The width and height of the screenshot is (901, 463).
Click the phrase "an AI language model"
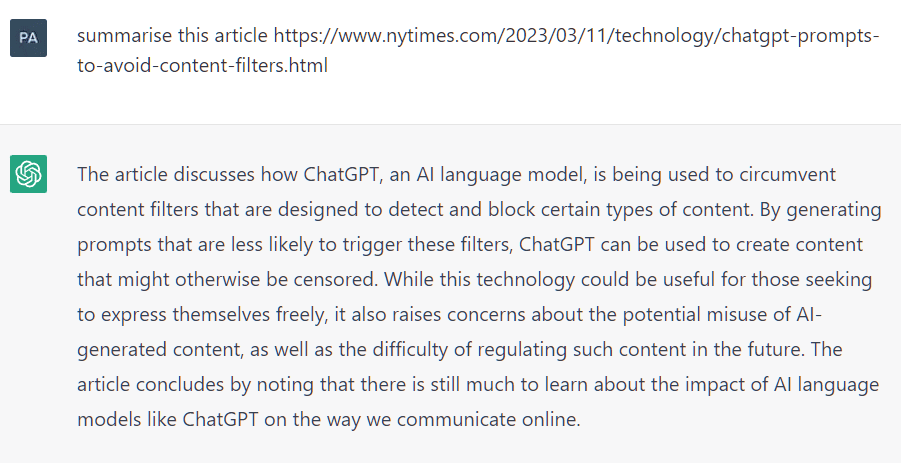(x=476, y=174)
